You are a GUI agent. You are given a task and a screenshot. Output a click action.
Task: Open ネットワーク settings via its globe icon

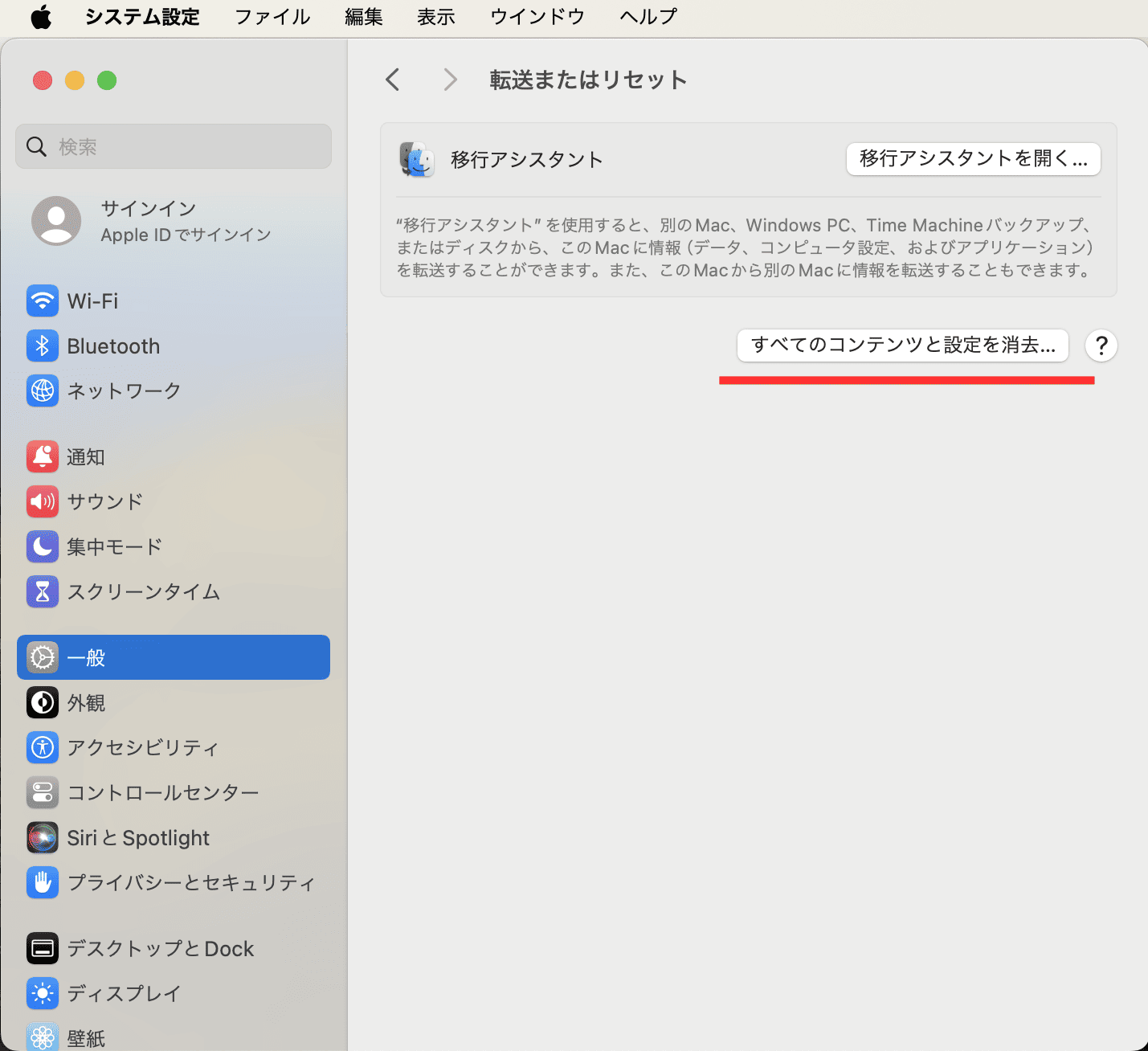[43, 391]
